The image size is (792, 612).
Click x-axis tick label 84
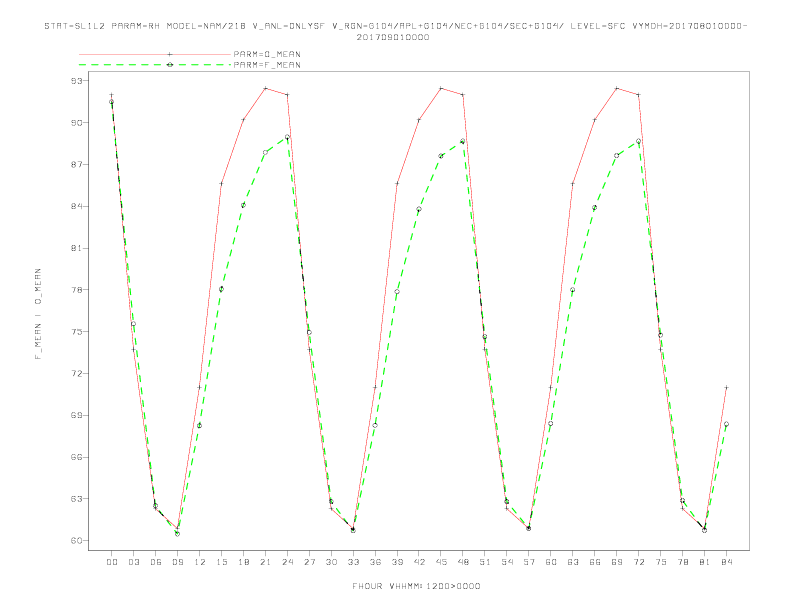coord(726,562)
